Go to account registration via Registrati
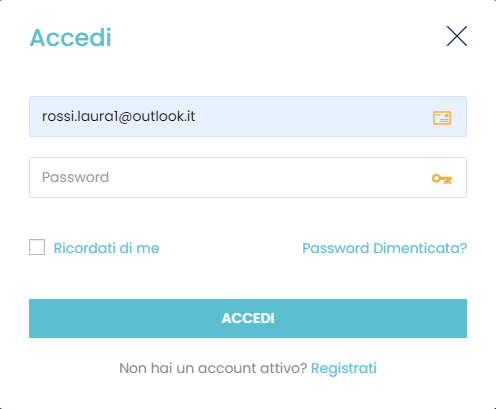The image size is (496, 409). (344, 368)
